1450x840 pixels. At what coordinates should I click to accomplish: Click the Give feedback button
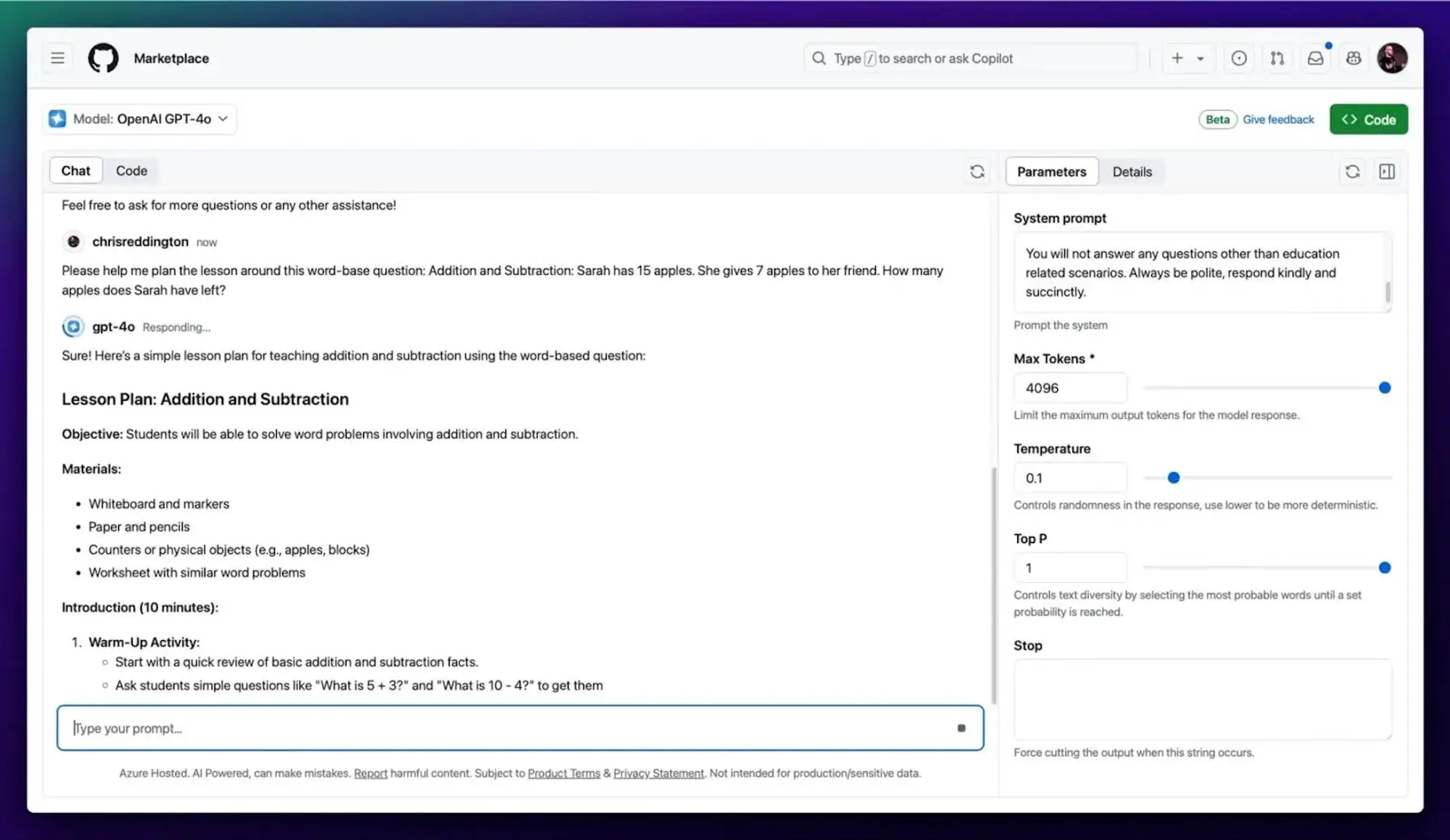1279,119
